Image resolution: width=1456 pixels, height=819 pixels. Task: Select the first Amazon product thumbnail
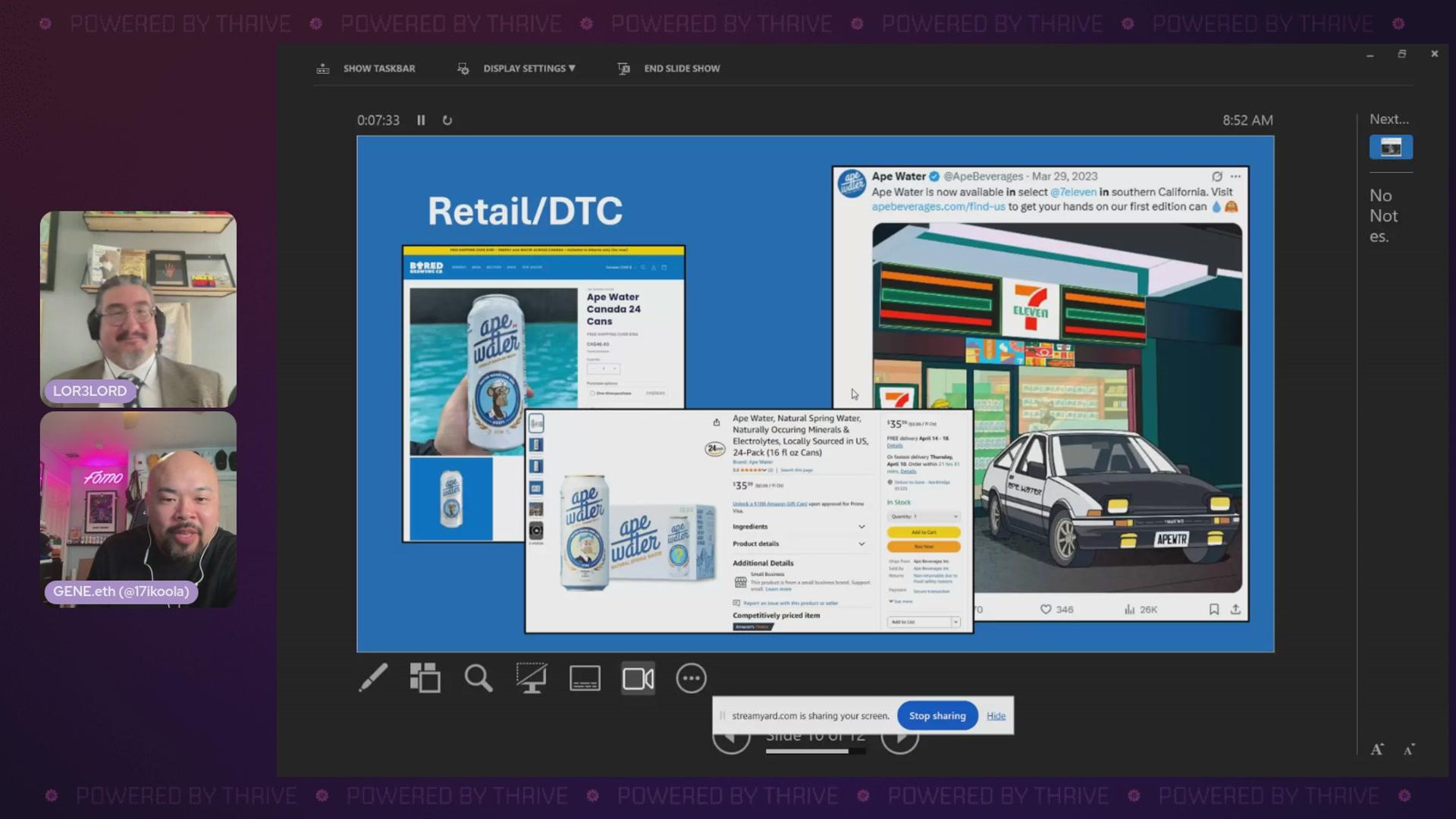pyautogui.click(x=536, y=423)
